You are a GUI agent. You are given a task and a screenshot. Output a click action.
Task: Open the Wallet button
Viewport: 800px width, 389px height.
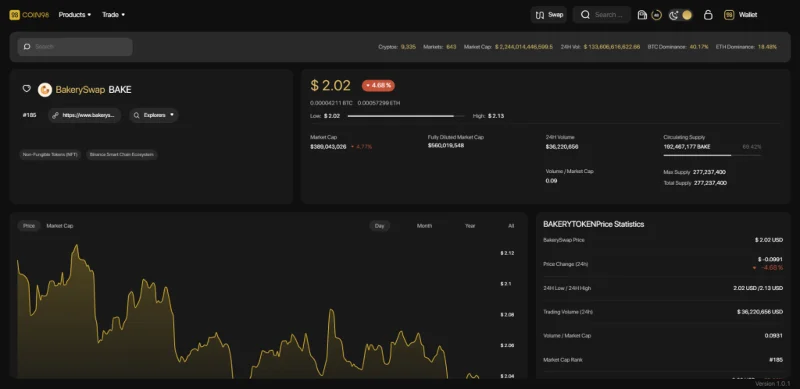coord(741,15)
